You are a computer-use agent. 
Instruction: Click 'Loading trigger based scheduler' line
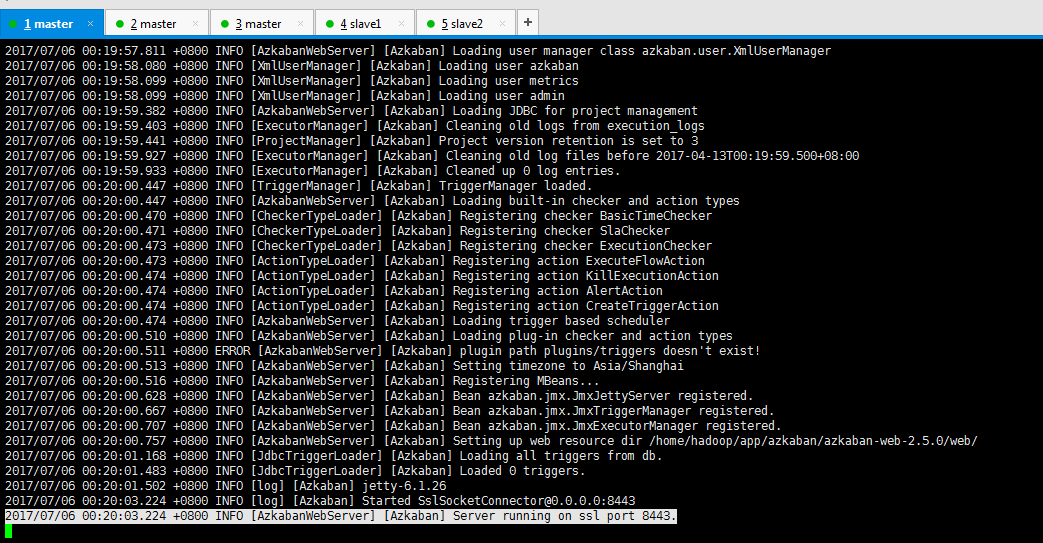[561, 320]
